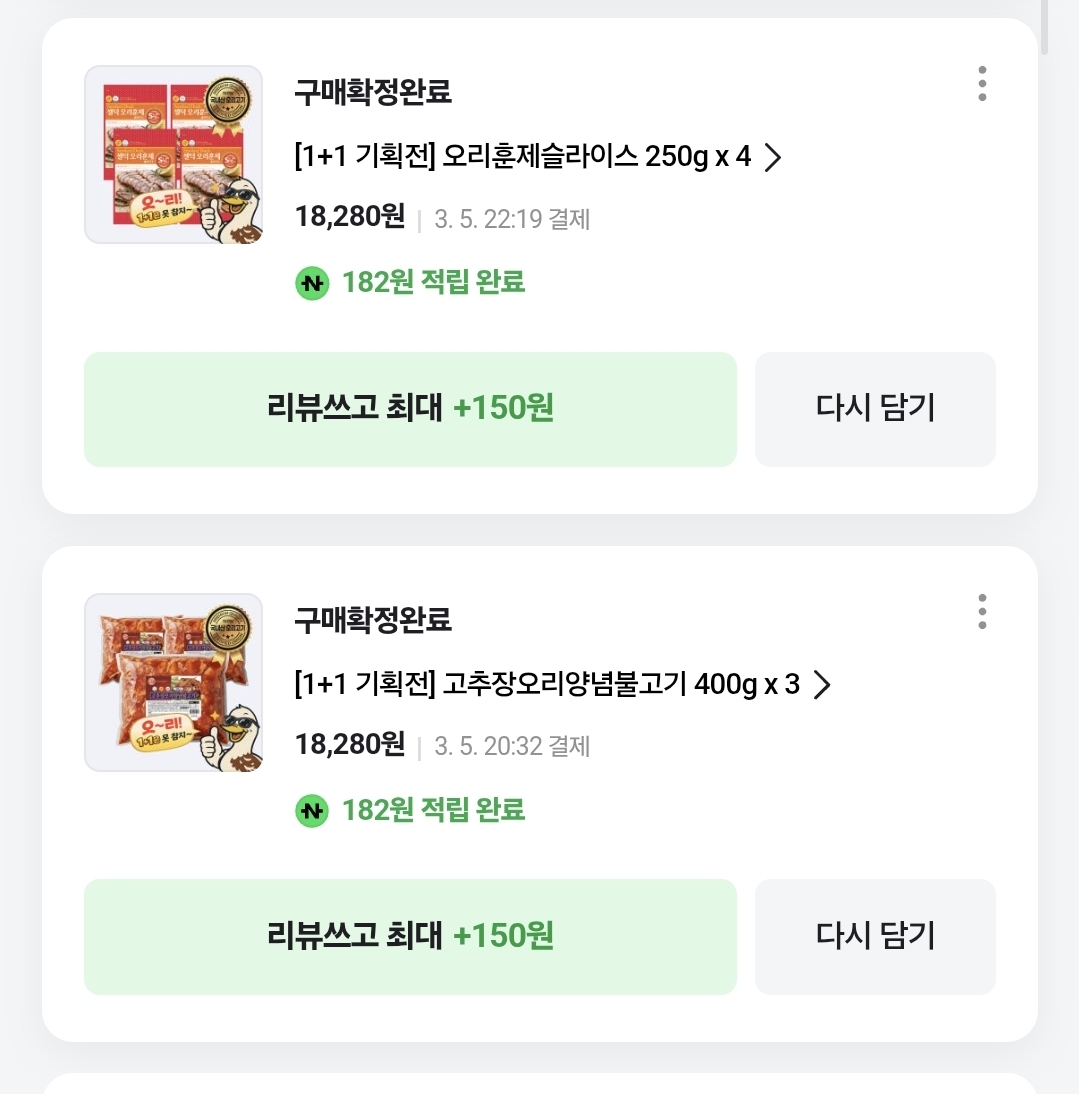Select 구매확정완료 status on 오리훈제슬라이스 order
This screenshot has width=1079, height=1094.
tap(373, 92)
